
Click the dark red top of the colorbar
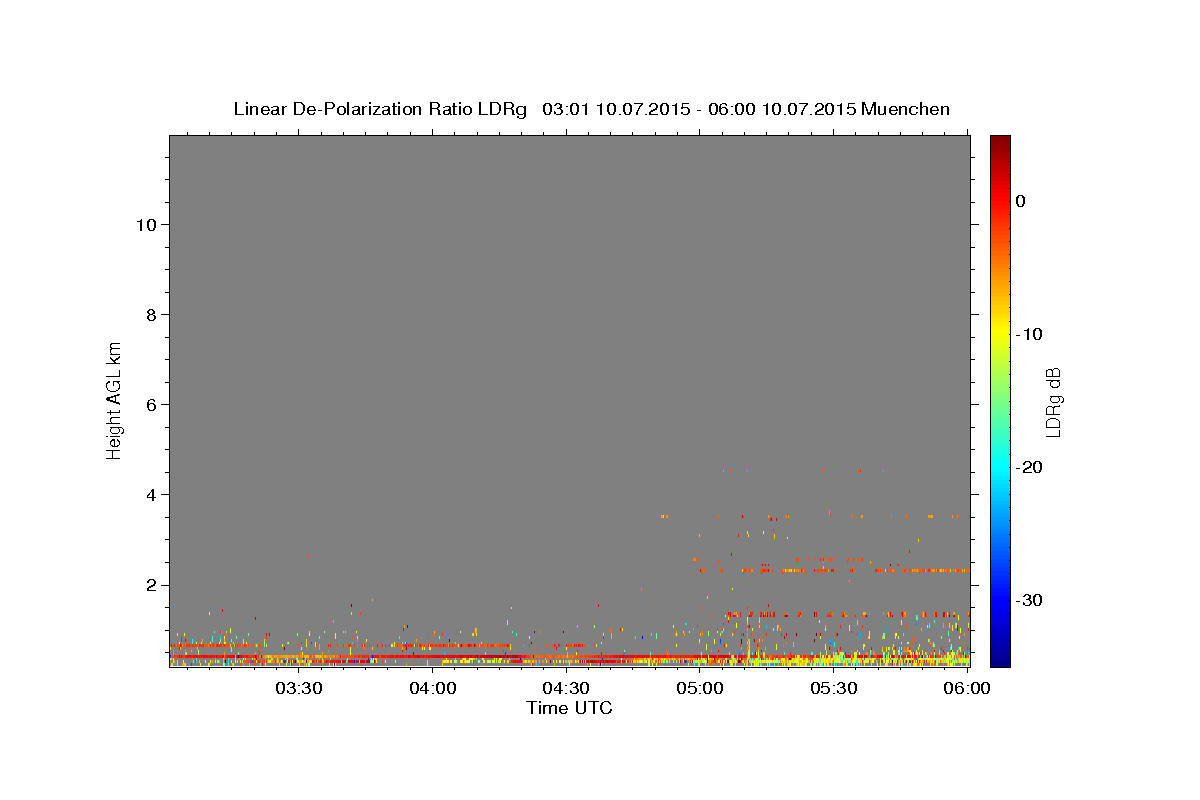coord(1000,143)
